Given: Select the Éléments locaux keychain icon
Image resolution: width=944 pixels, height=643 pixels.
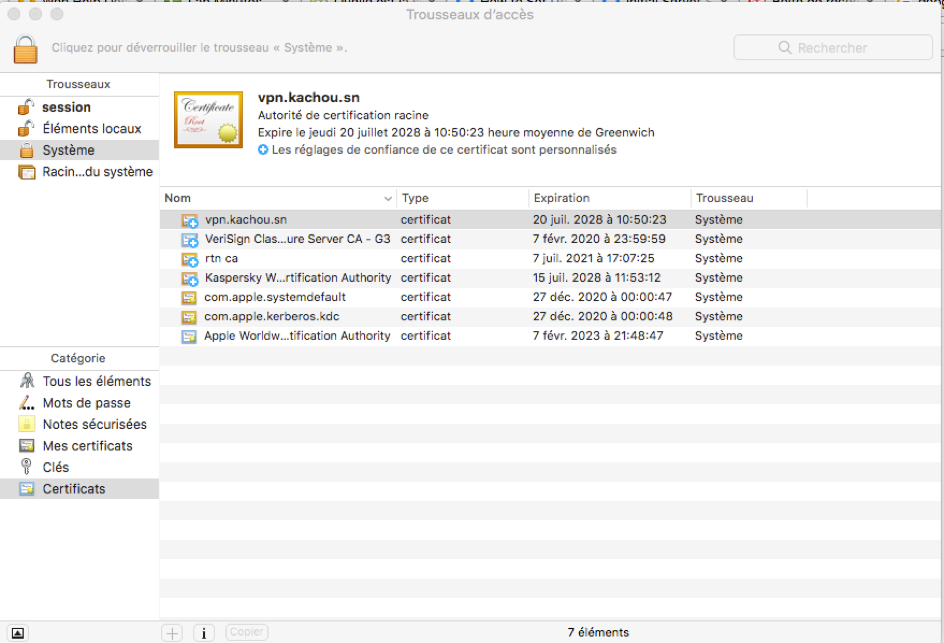Looking at the screenshot, I should [26, 129].
